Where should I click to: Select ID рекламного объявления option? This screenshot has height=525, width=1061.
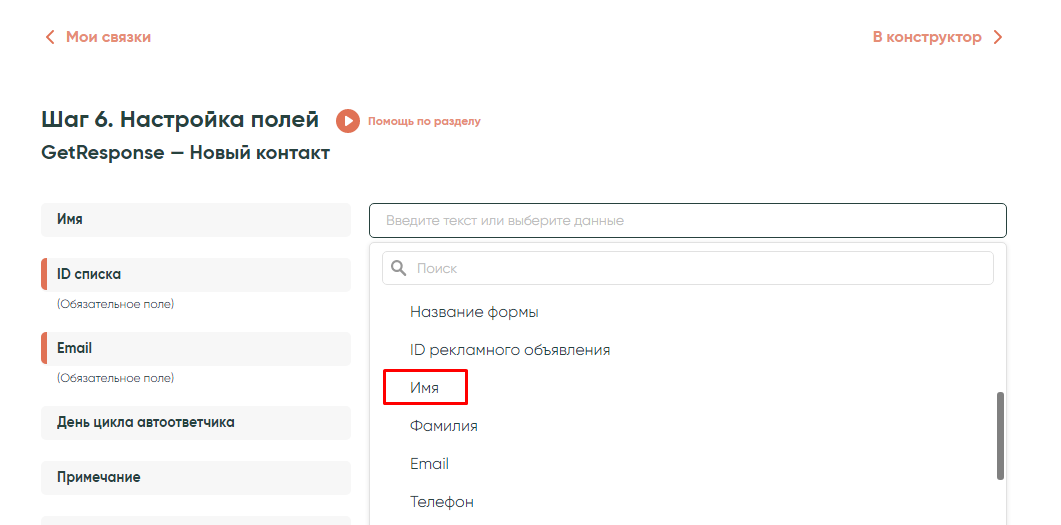(510, 350)
